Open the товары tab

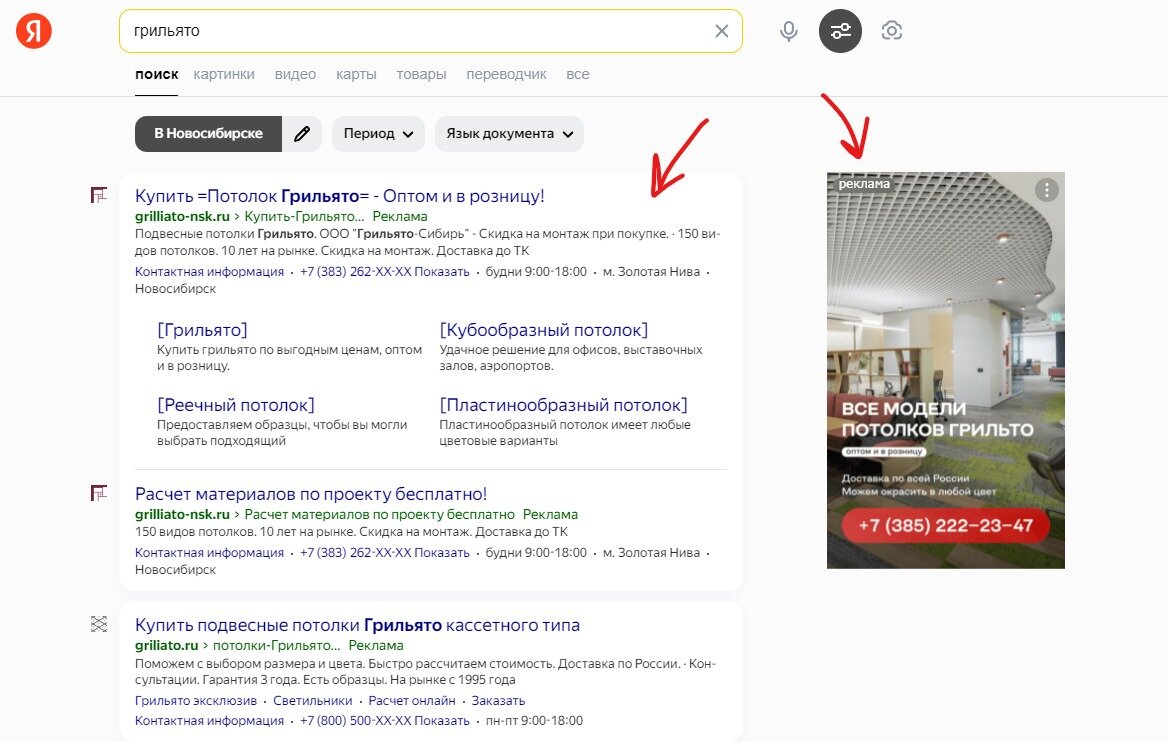pos(421,74)
